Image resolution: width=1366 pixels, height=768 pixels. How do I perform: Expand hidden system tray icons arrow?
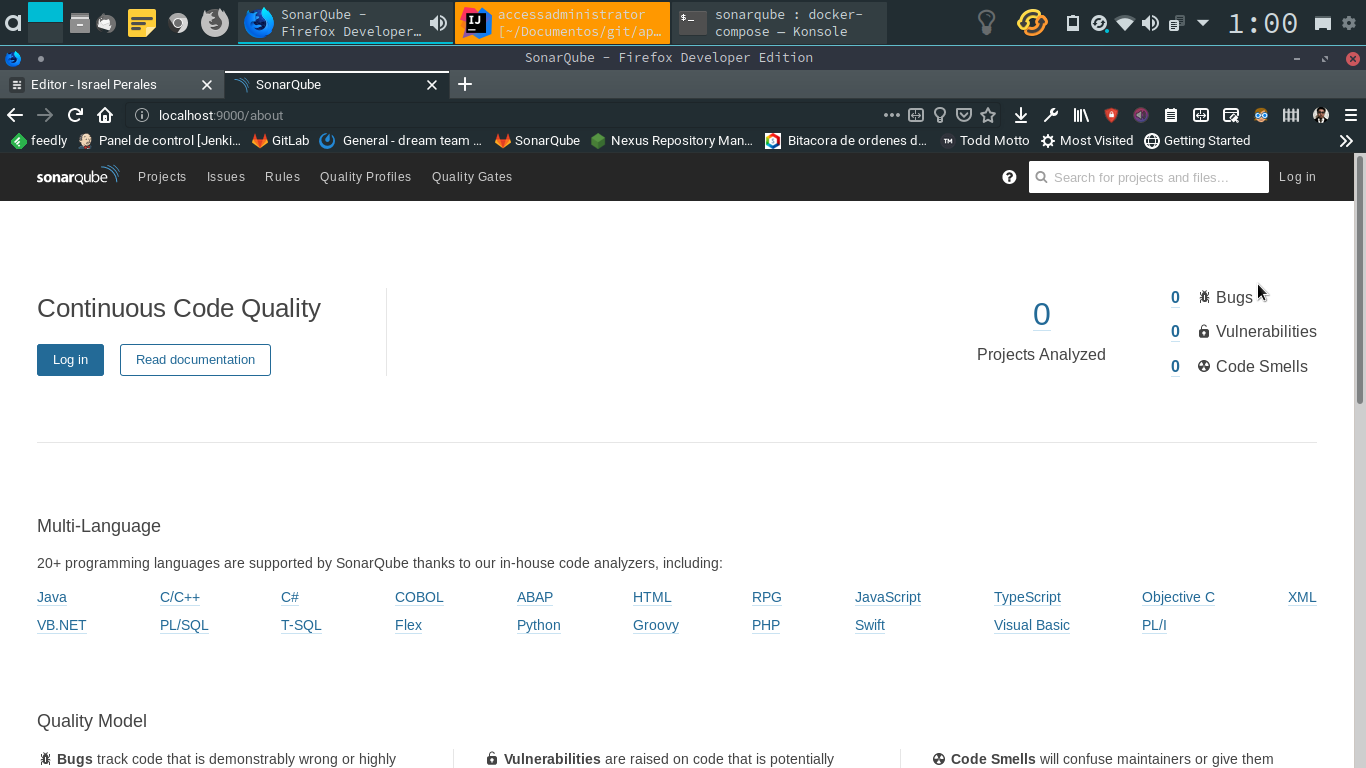click(1203, 23)
